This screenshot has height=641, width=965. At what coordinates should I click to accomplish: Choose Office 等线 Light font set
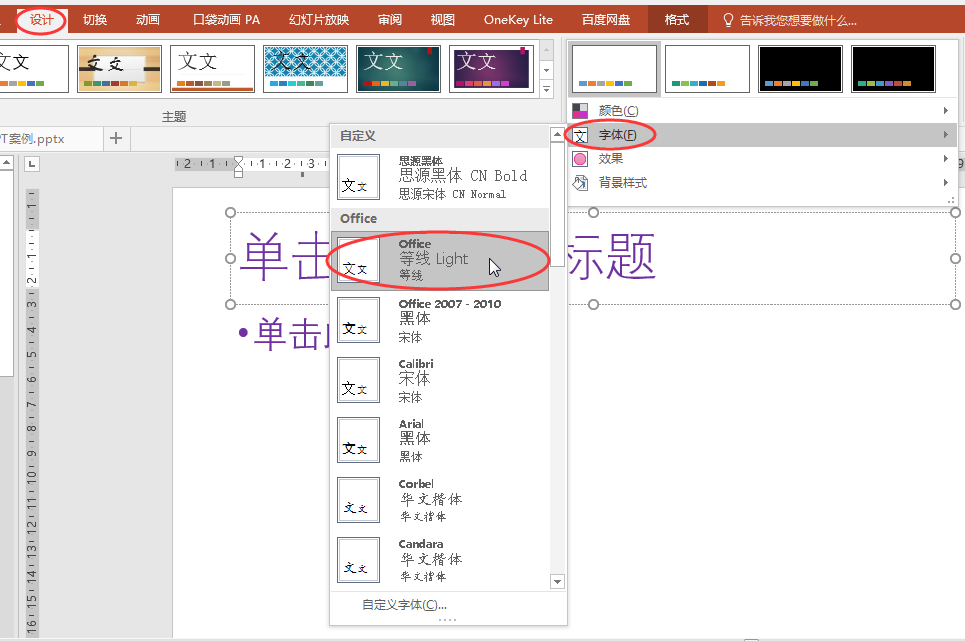(439, 260)
